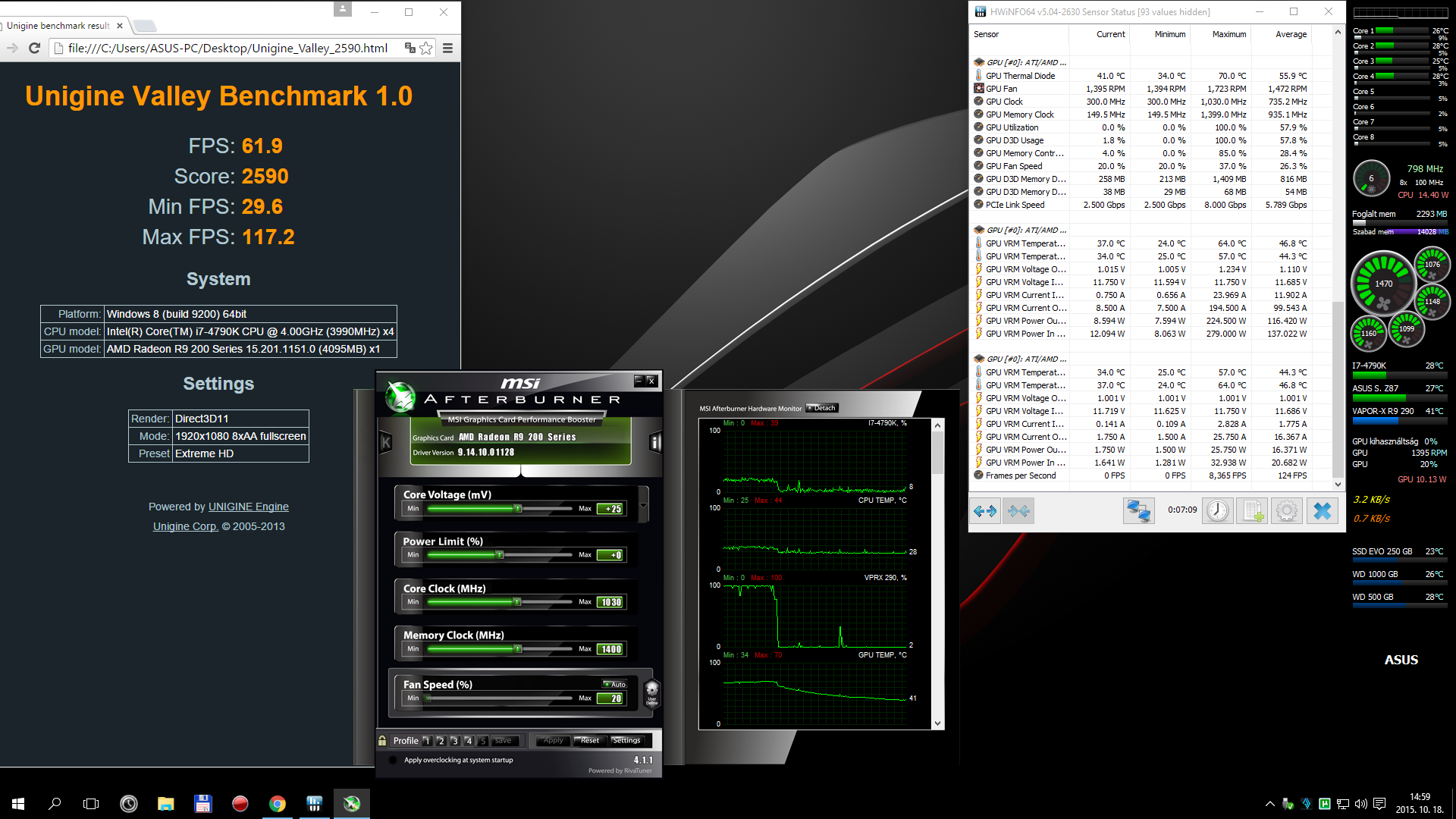This screenshot has height=819, width=1456.
Task: Click HWiNFO shrink window arrows icon
Action: pyautogui.click(x=1018, y=511)
